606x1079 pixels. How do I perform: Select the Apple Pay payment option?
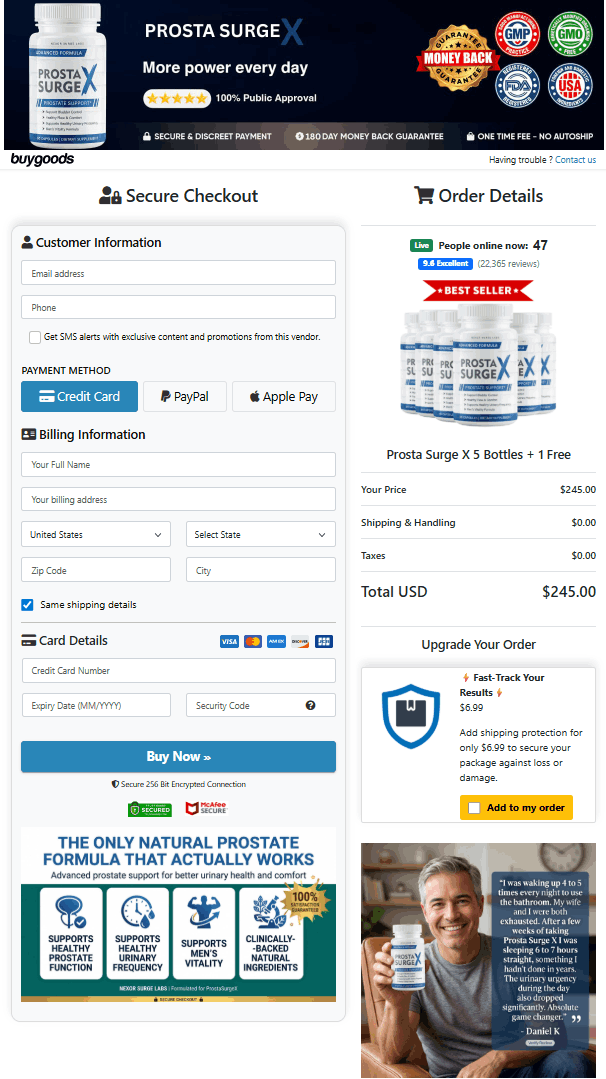tap(284, 396)
